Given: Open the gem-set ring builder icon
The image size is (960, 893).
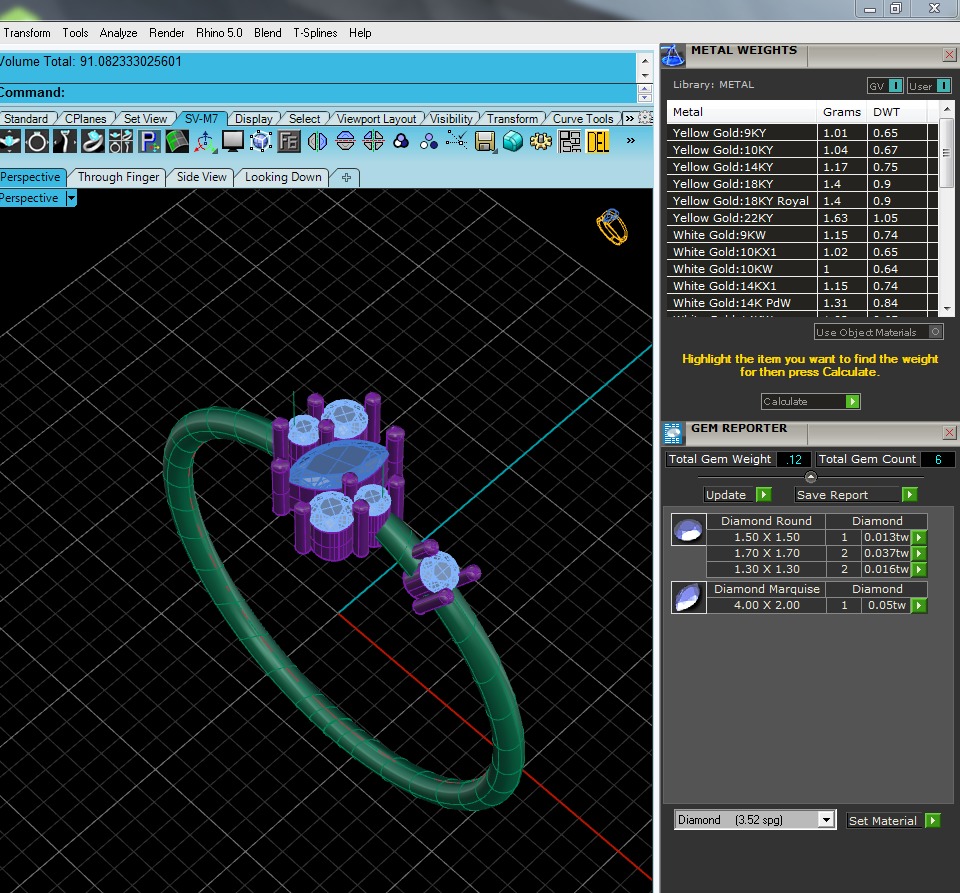Looking at the screenshot, I should pos(93,142).
